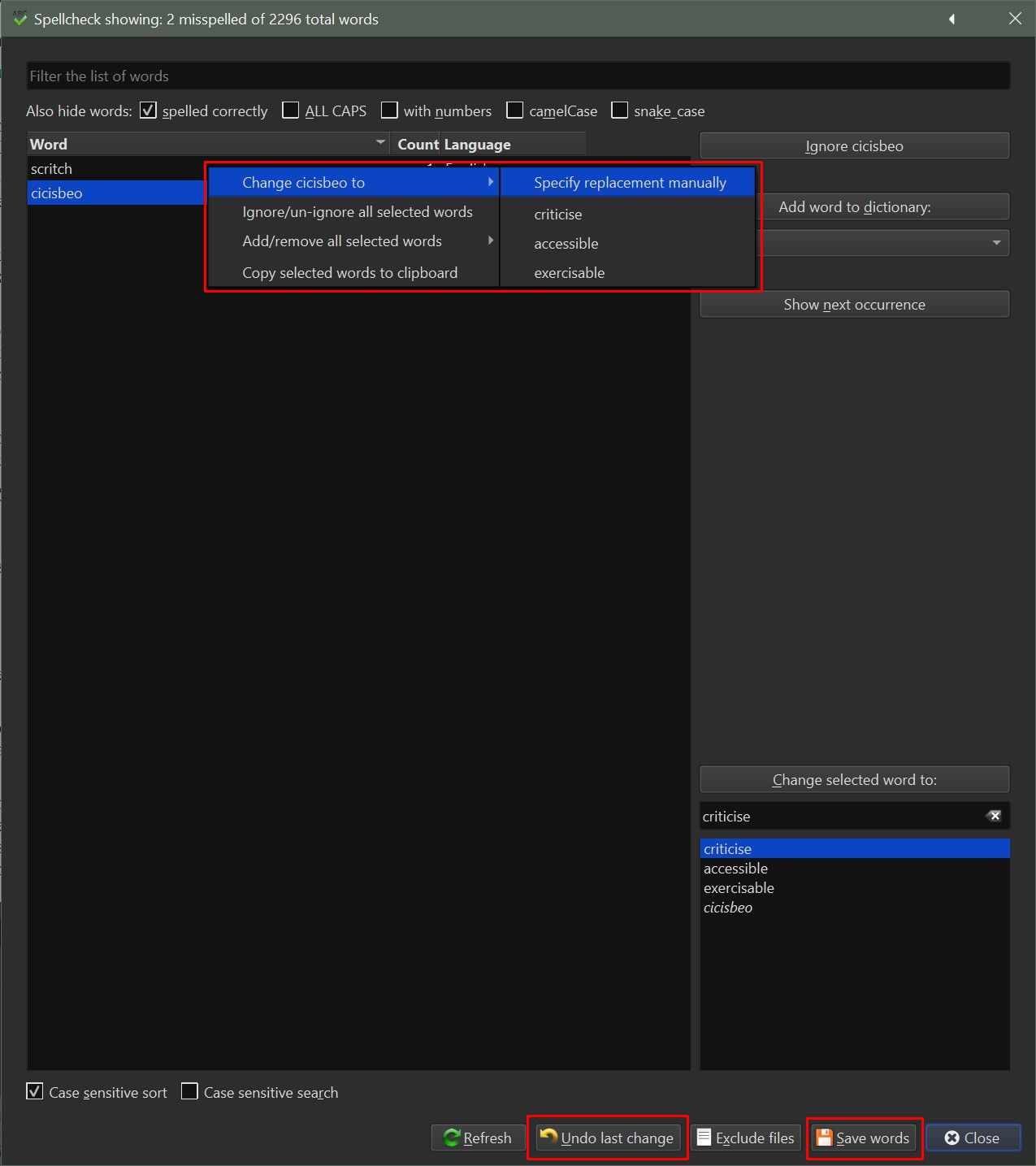
Task: Click Show next occurrence button
Action: [854, 305]
